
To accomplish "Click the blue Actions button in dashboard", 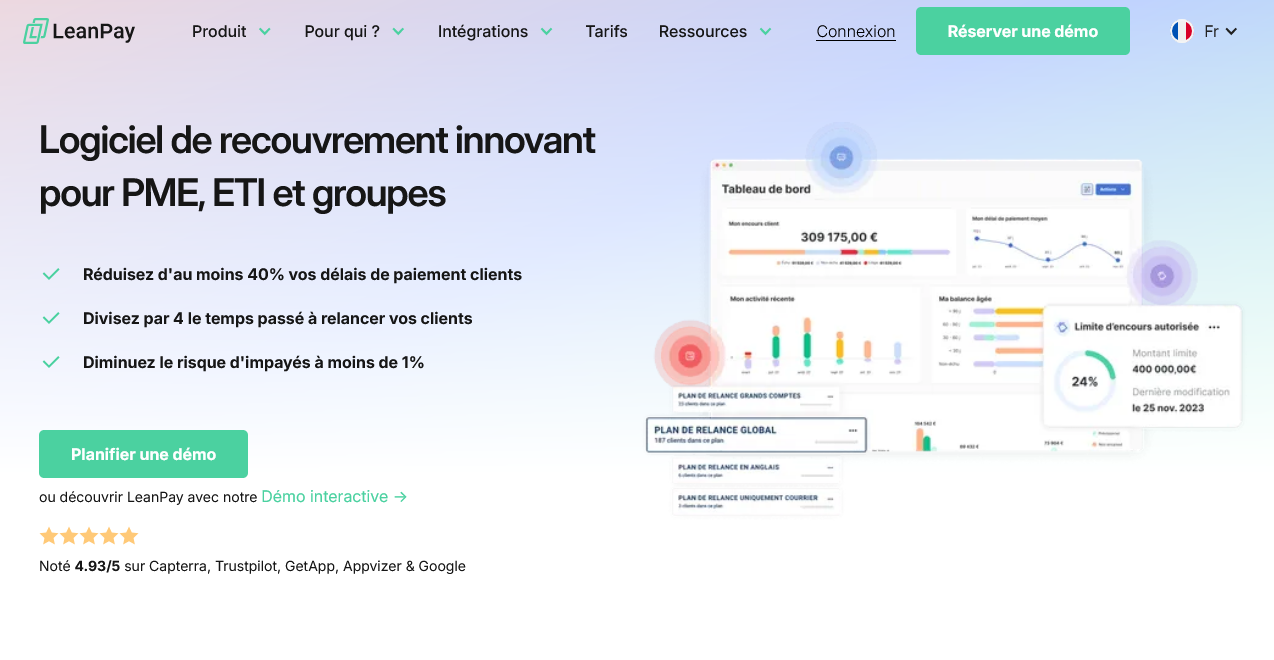I will click(x=1113, y=189).
